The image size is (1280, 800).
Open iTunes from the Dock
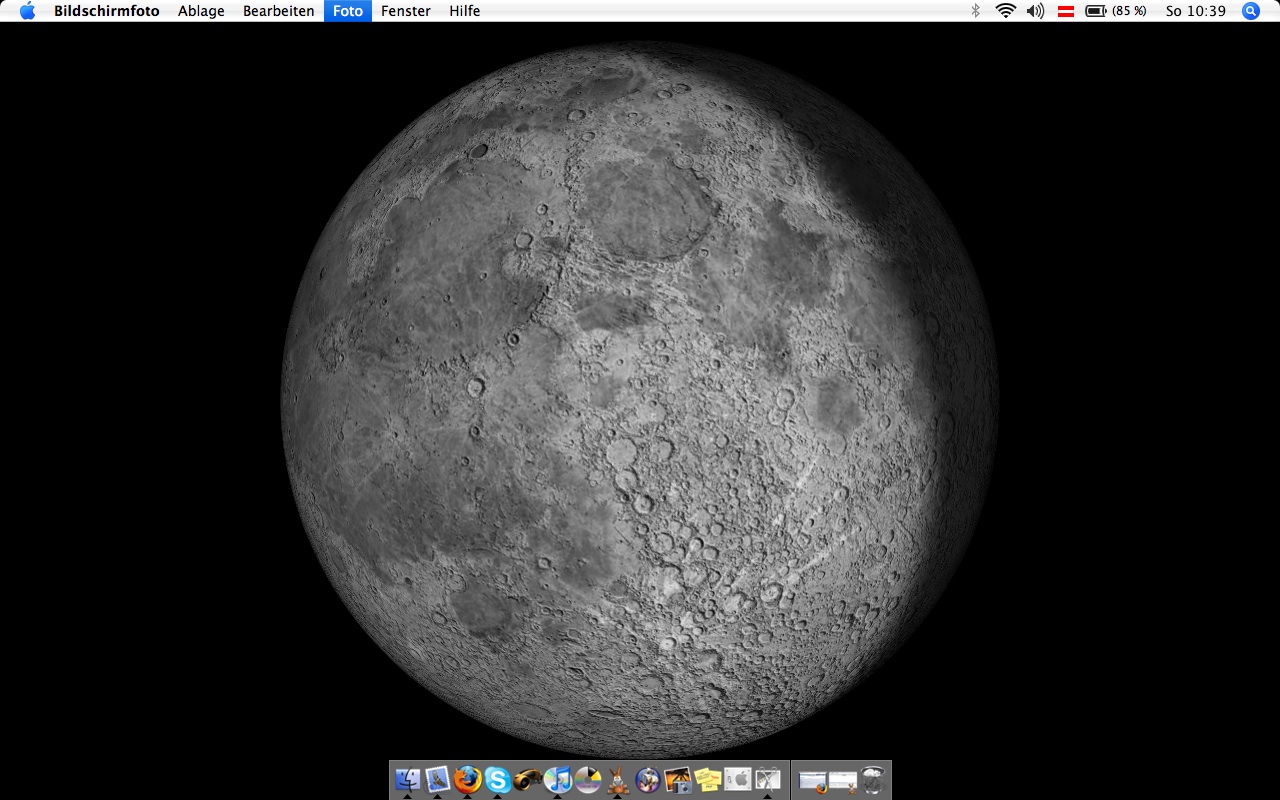(x=557, y=779)
